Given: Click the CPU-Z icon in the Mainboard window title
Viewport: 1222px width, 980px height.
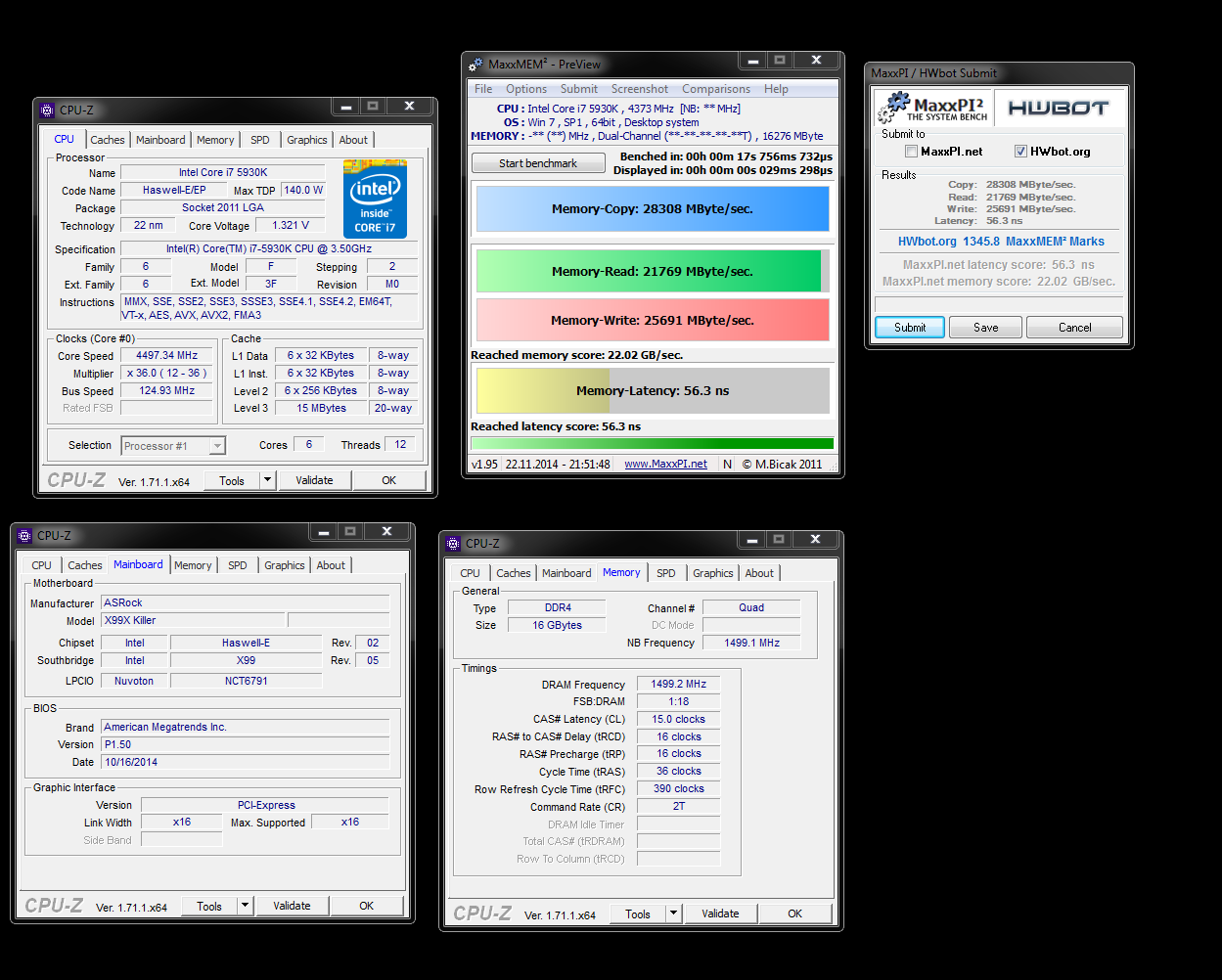Looking at the screenshot, I should 24,535.
